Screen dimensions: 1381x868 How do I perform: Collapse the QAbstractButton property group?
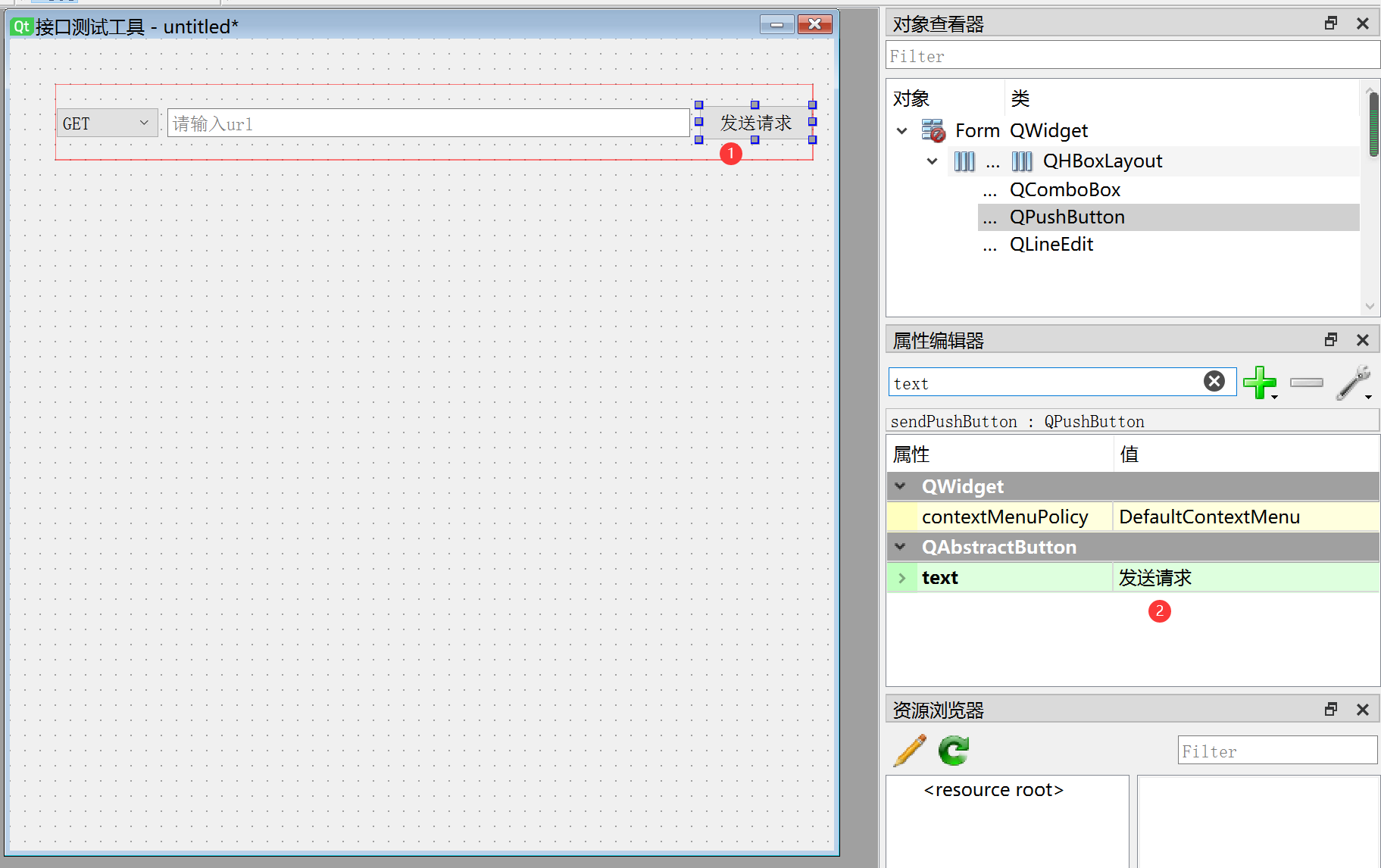(900, 547)
